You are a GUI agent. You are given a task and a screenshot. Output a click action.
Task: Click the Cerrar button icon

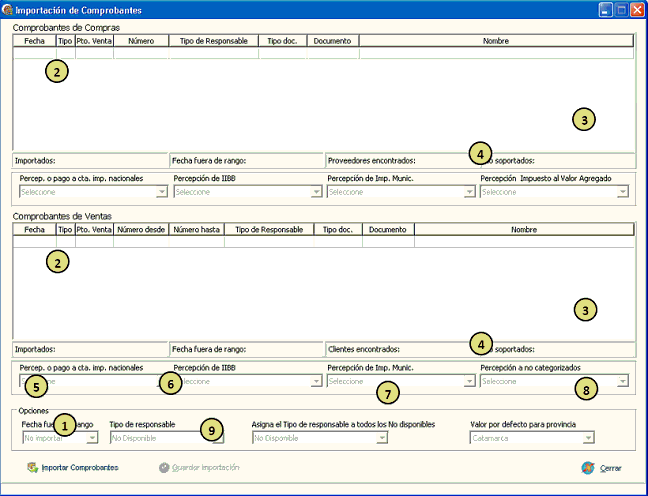click(588, 467)
